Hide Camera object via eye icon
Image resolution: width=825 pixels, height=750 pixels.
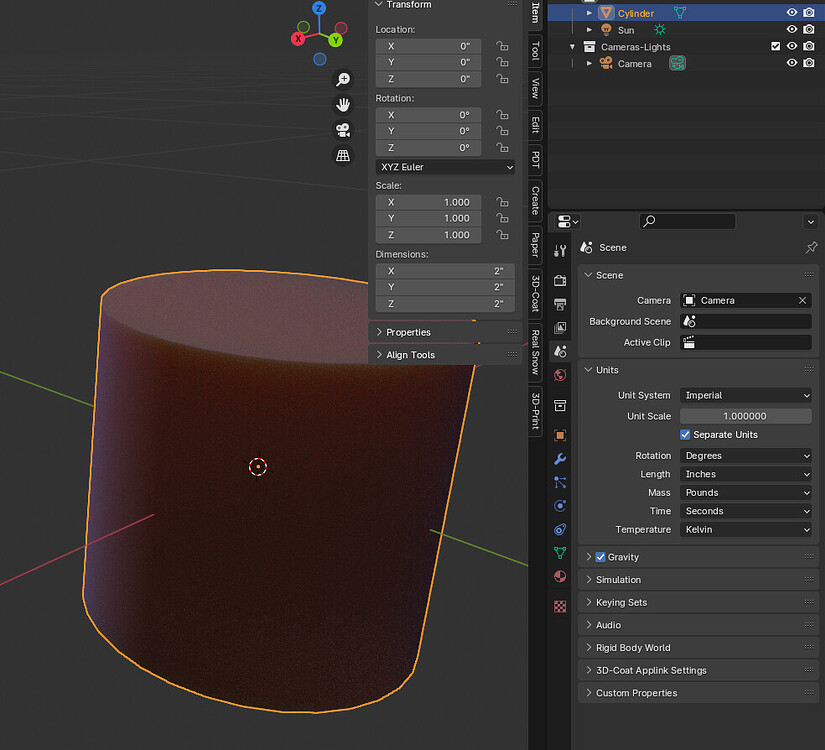click(791, 63)
